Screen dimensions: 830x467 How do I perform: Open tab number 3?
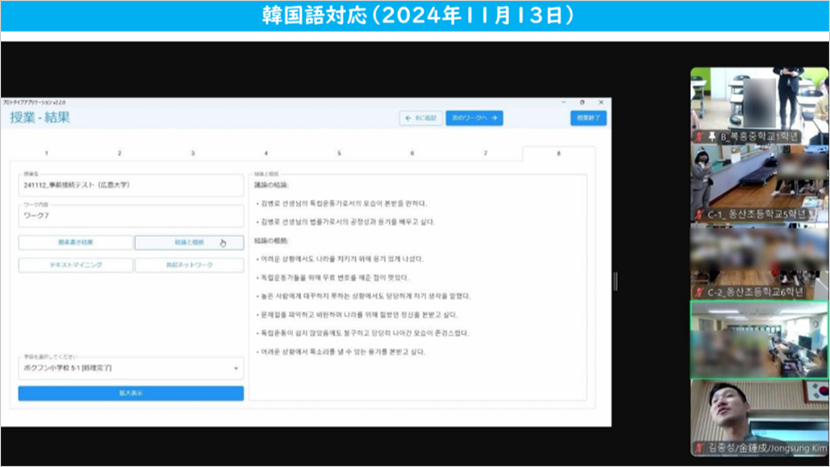pos(193,153)
